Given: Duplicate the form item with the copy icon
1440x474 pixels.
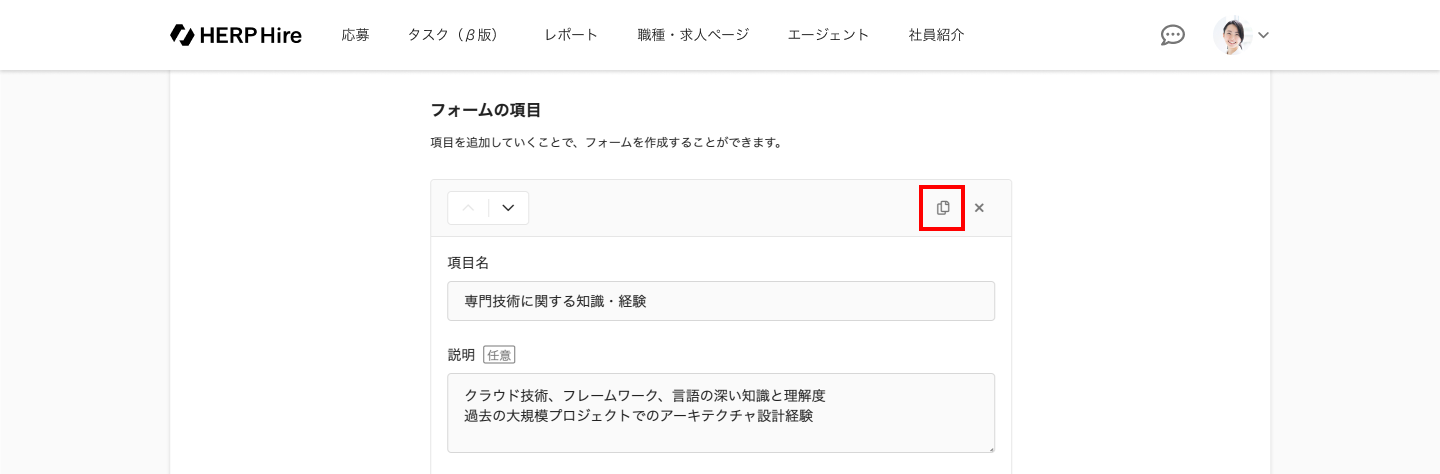Looking at the screenshot, I should coord(942,208).
